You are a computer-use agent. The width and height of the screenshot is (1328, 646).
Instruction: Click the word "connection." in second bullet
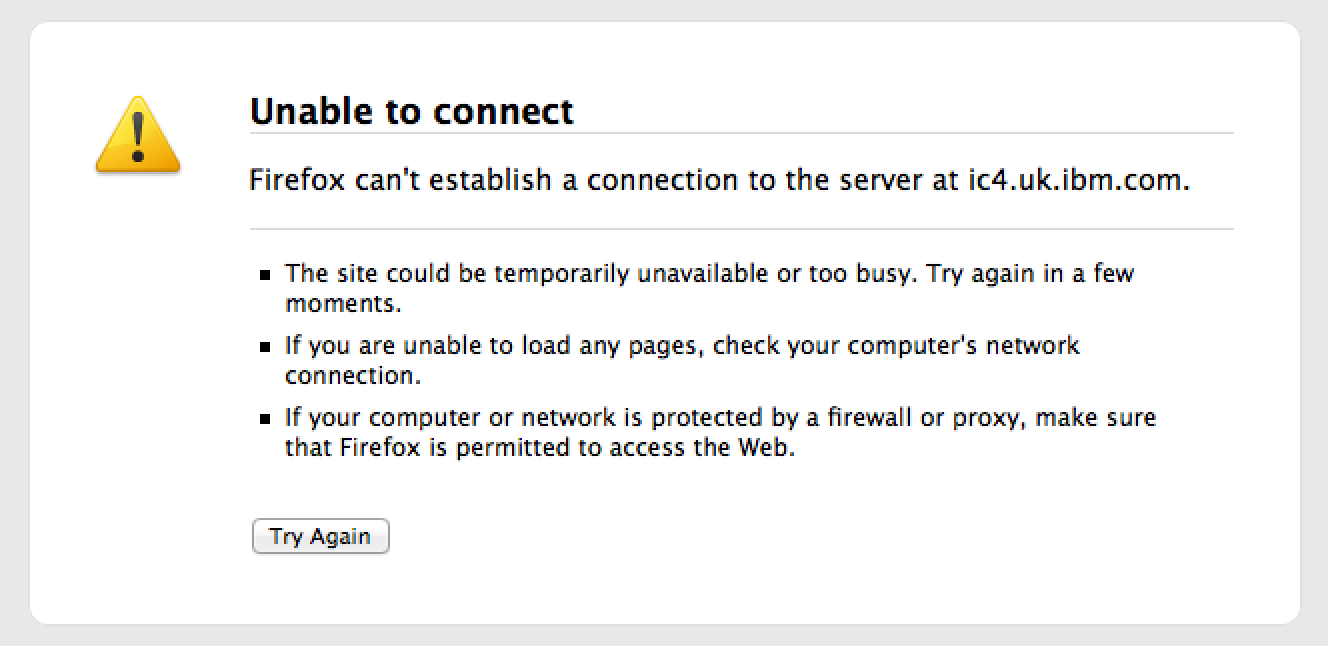tap(352, 376)
